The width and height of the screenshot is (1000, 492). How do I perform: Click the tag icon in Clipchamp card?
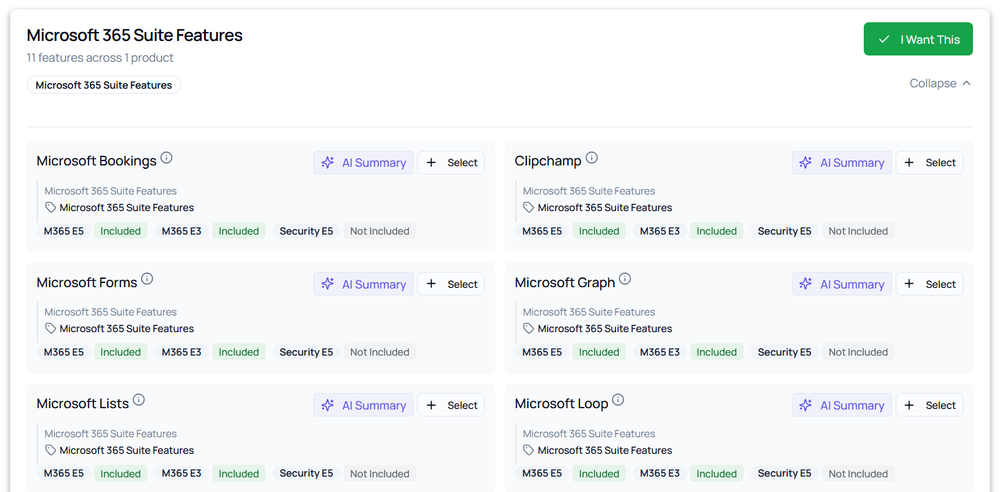coord(529,207)
